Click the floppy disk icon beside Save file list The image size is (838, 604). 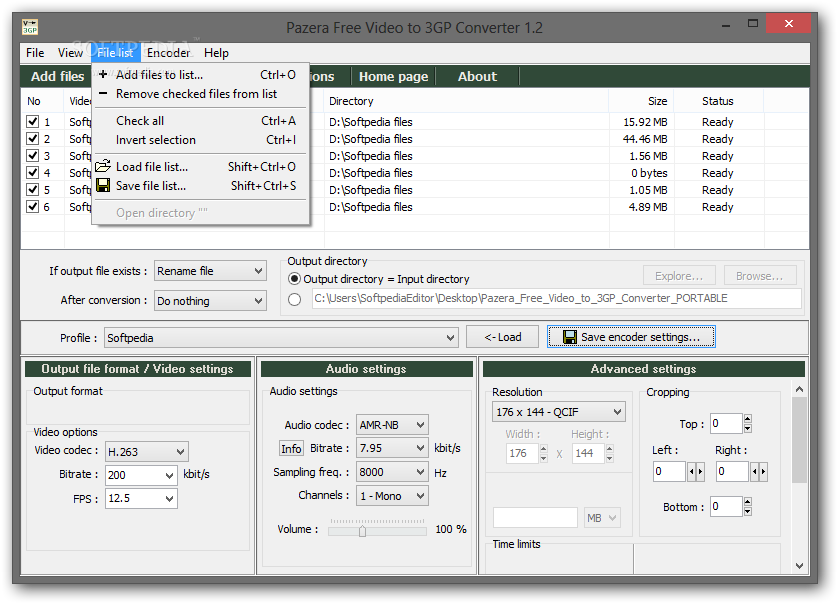coord(103,185)
